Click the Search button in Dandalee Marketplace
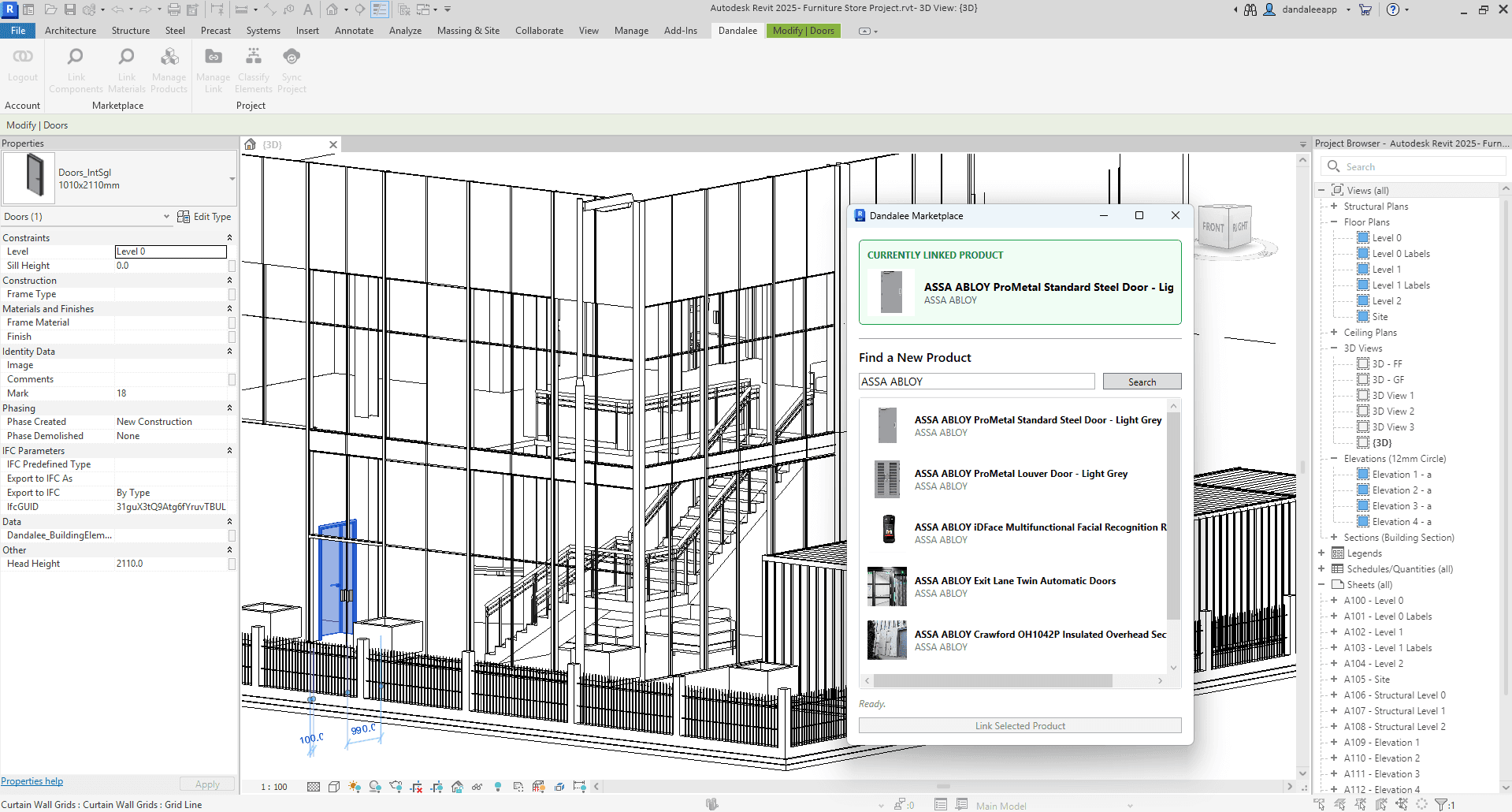Screen dimensions: 1512x812 [x=1142, y=382]
